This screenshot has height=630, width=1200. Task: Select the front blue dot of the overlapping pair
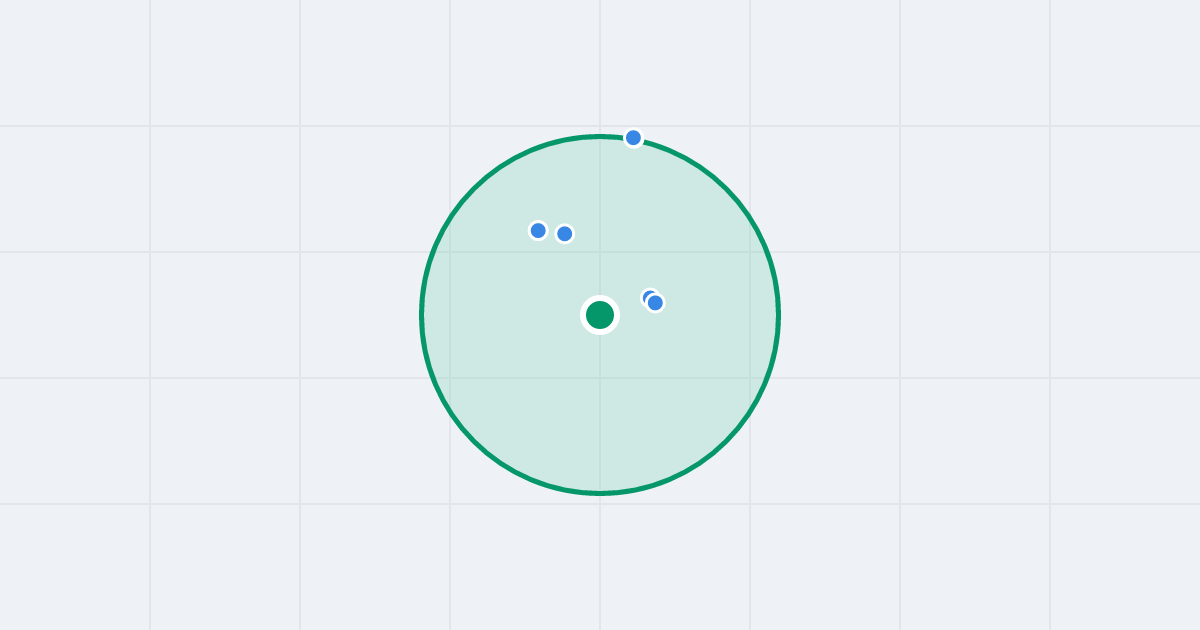655,303
